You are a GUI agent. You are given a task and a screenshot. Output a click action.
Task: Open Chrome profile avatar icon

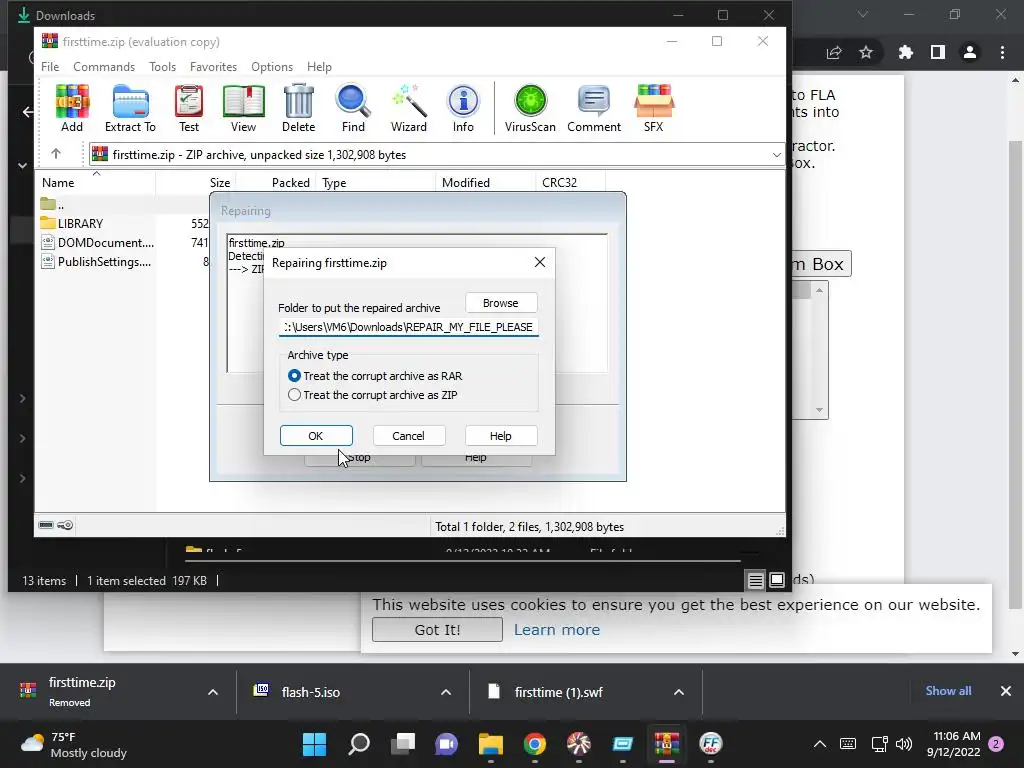click(x=970, y=52)
